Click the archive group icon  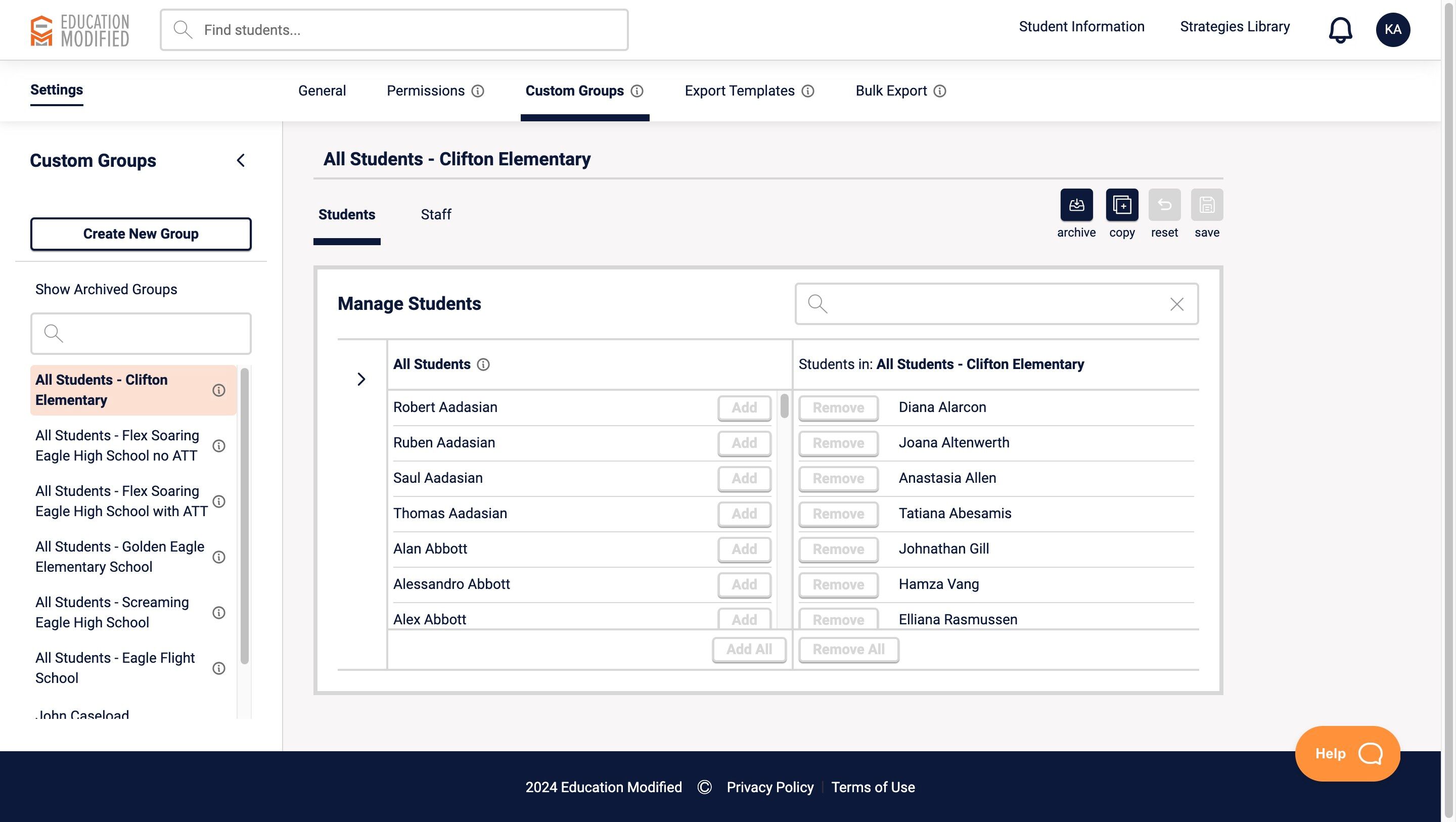tap(1076, 205)
